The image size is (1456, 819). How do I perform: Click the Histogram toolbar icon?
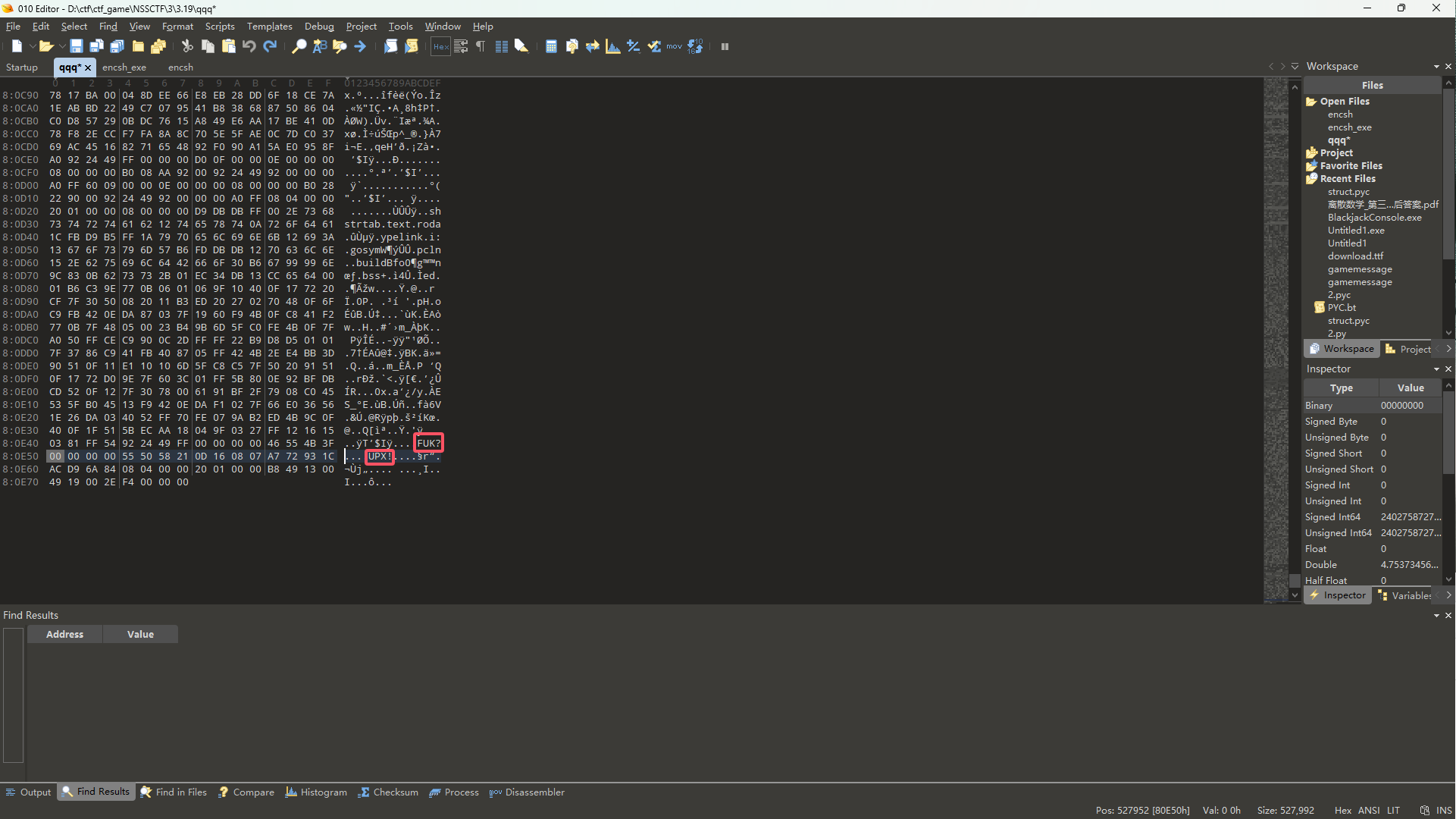click(613, 46)
